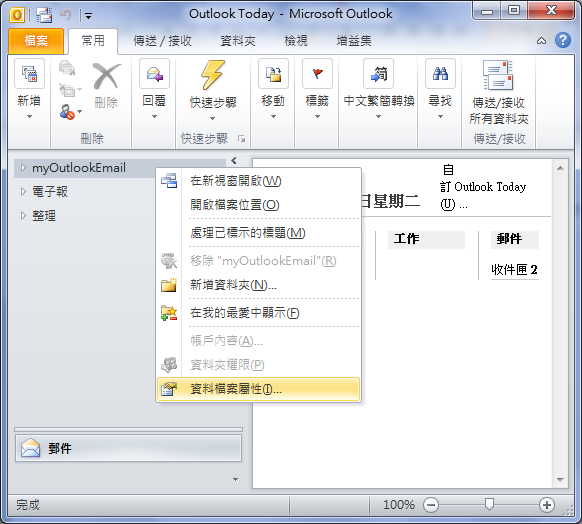Expand the myOutlookEmail folder tree
Screen dimensions: 582x524
pyautogui.click(x=23, y=168)
